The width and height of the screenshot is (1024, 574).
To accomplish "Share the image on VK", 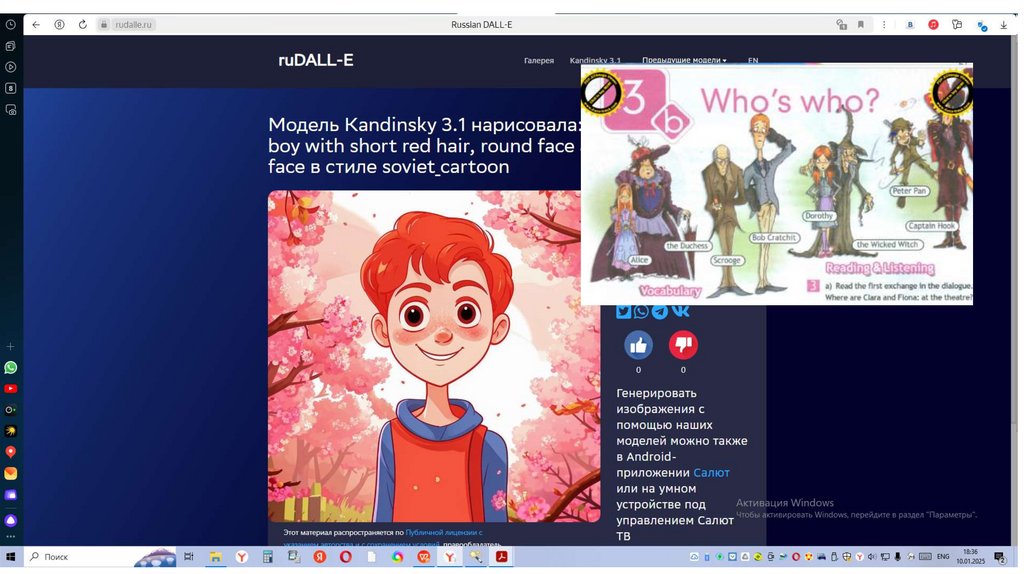I will pyautogui.click(x=681, y=311).
